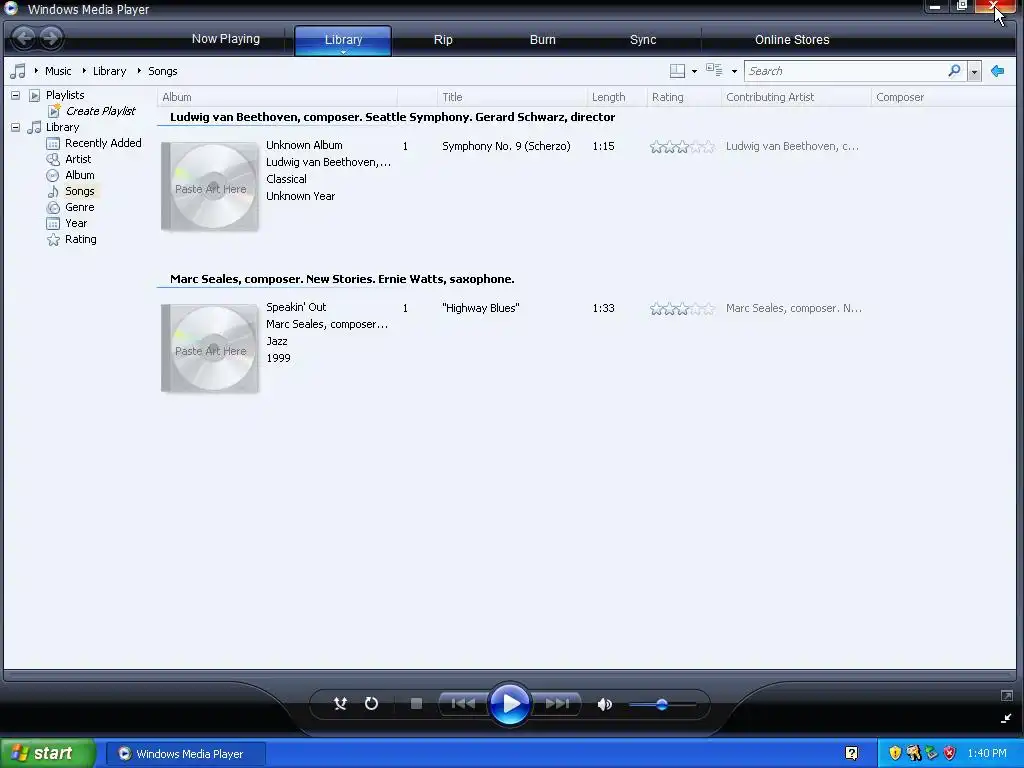Select Year in the library tree
Image resolution: width=1024 pixels, height=768 pixels.
pos(76,223)
